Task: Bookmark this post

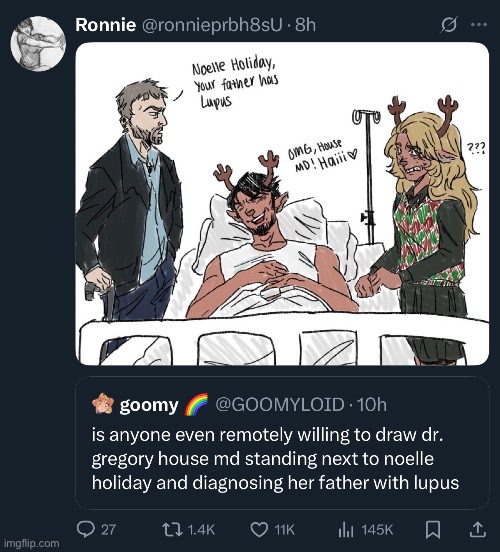Action: (433, 529)
